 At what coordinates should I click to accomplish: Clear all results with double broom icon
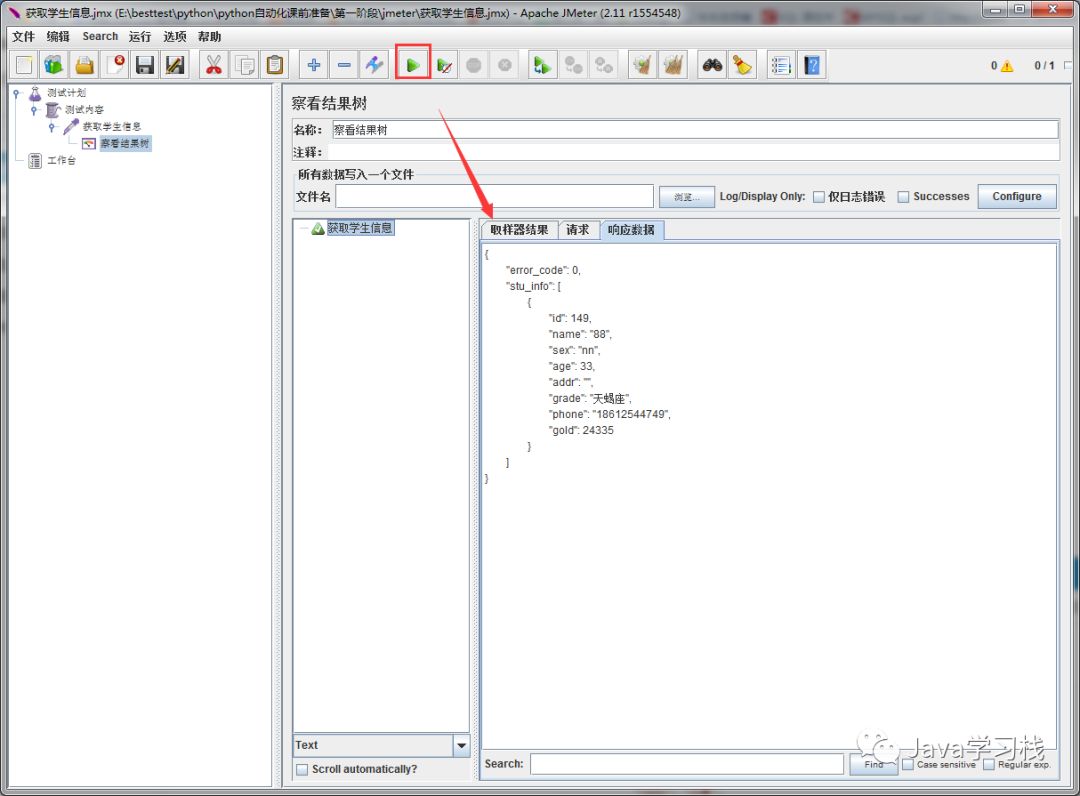[673, 65]
